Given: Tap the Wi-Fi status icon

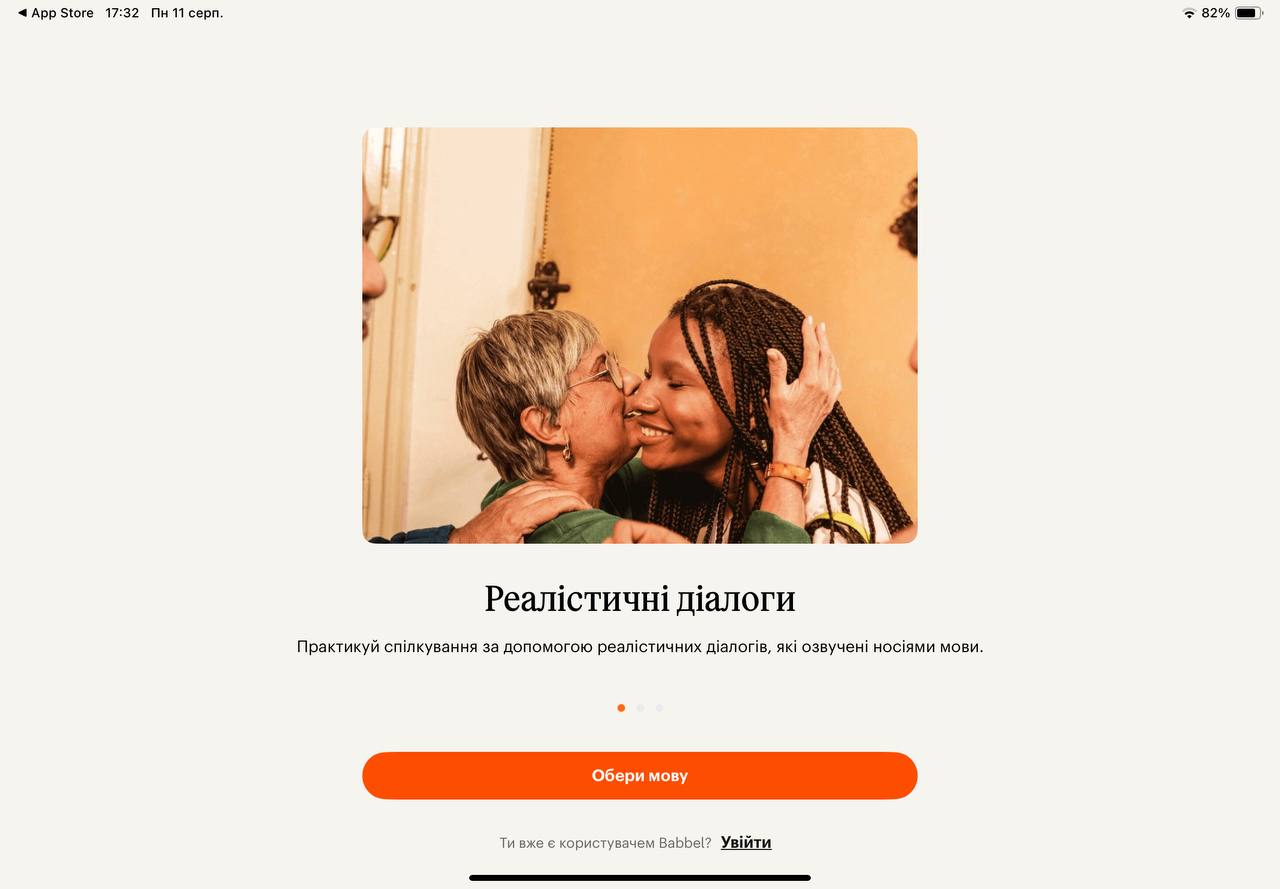Looking at the screenshot, I should pyautogui.click(x=1189, y=13).
